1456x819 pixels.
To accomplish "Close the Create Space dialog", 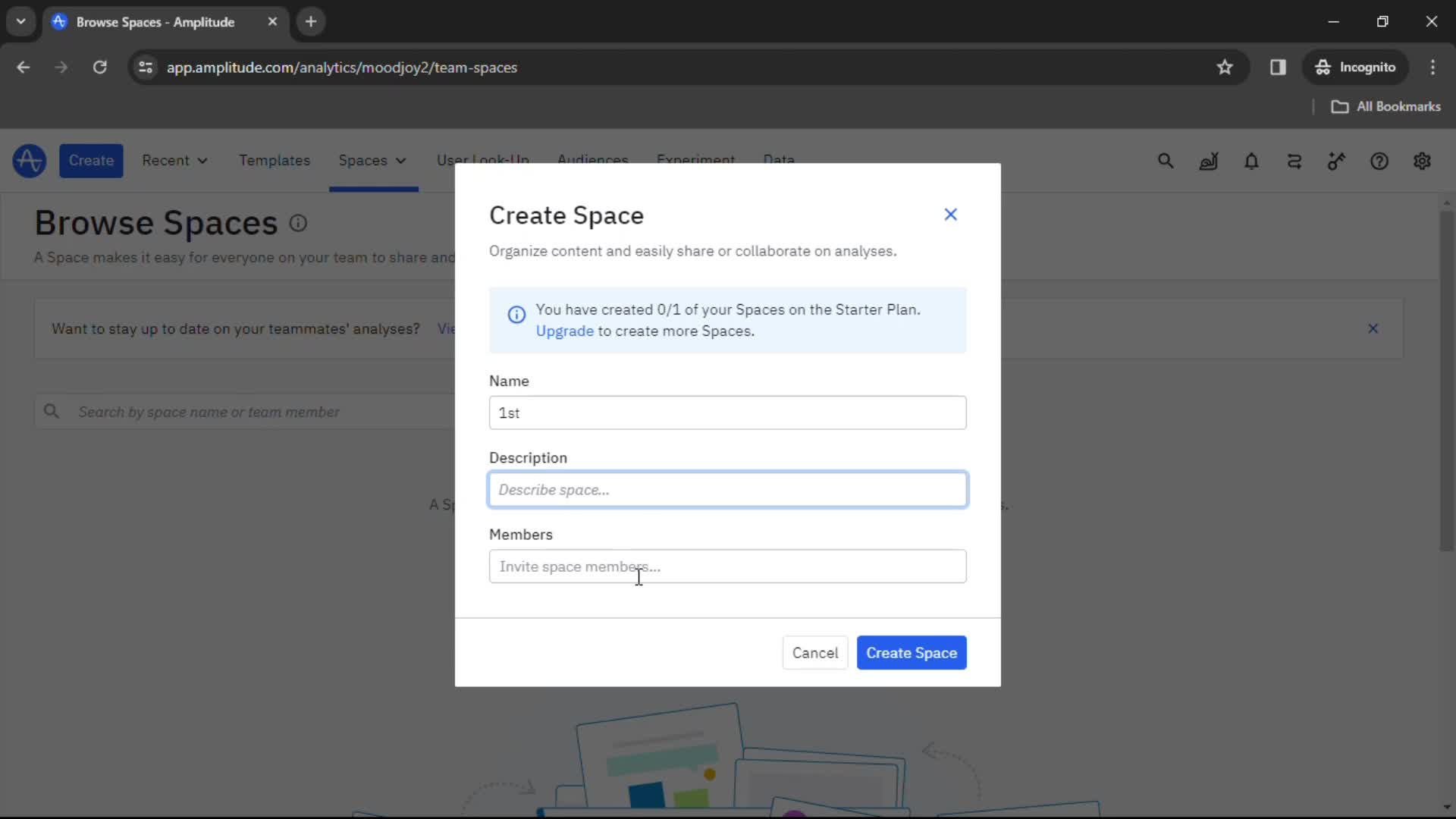I will (950, 215).
